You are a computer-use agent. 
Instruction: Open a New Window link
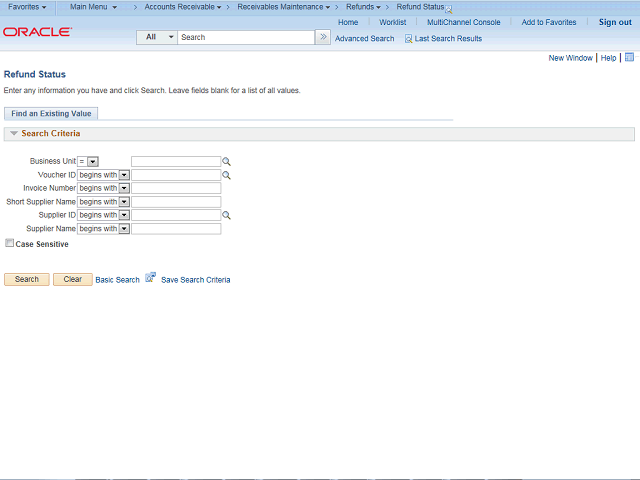570,58
